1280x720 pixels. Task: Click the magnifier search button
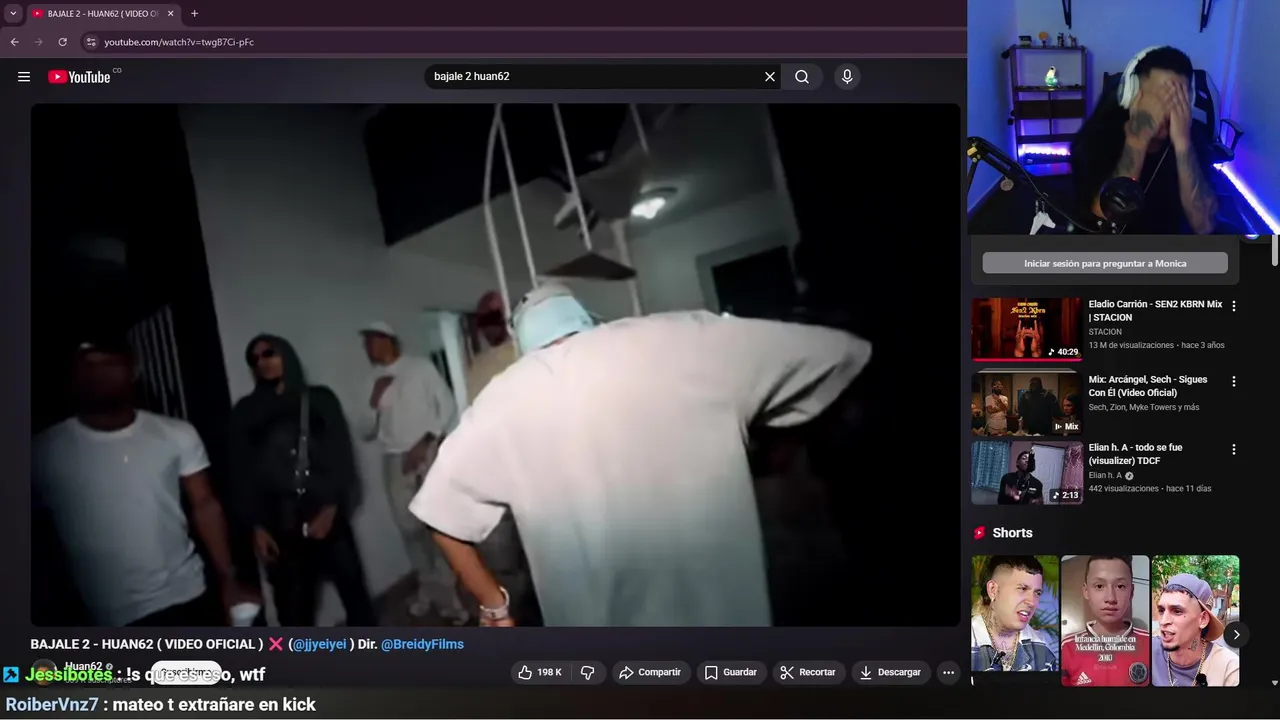802,76
